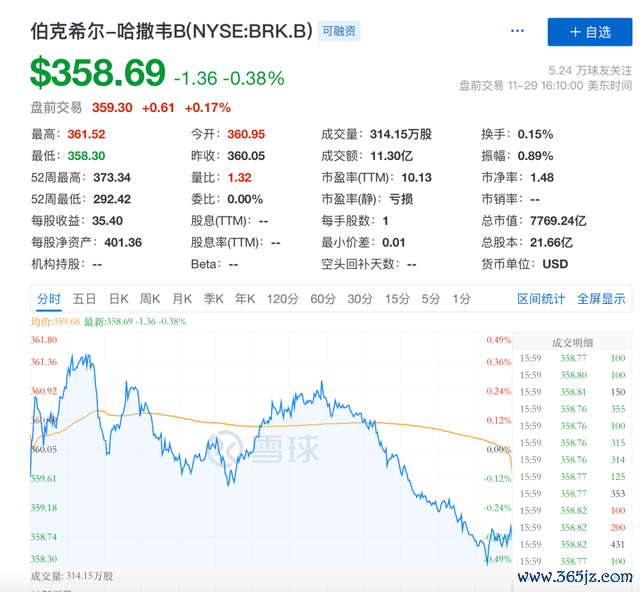Click the 成交量: 314.15万股 label below chart

click(72, 576)
